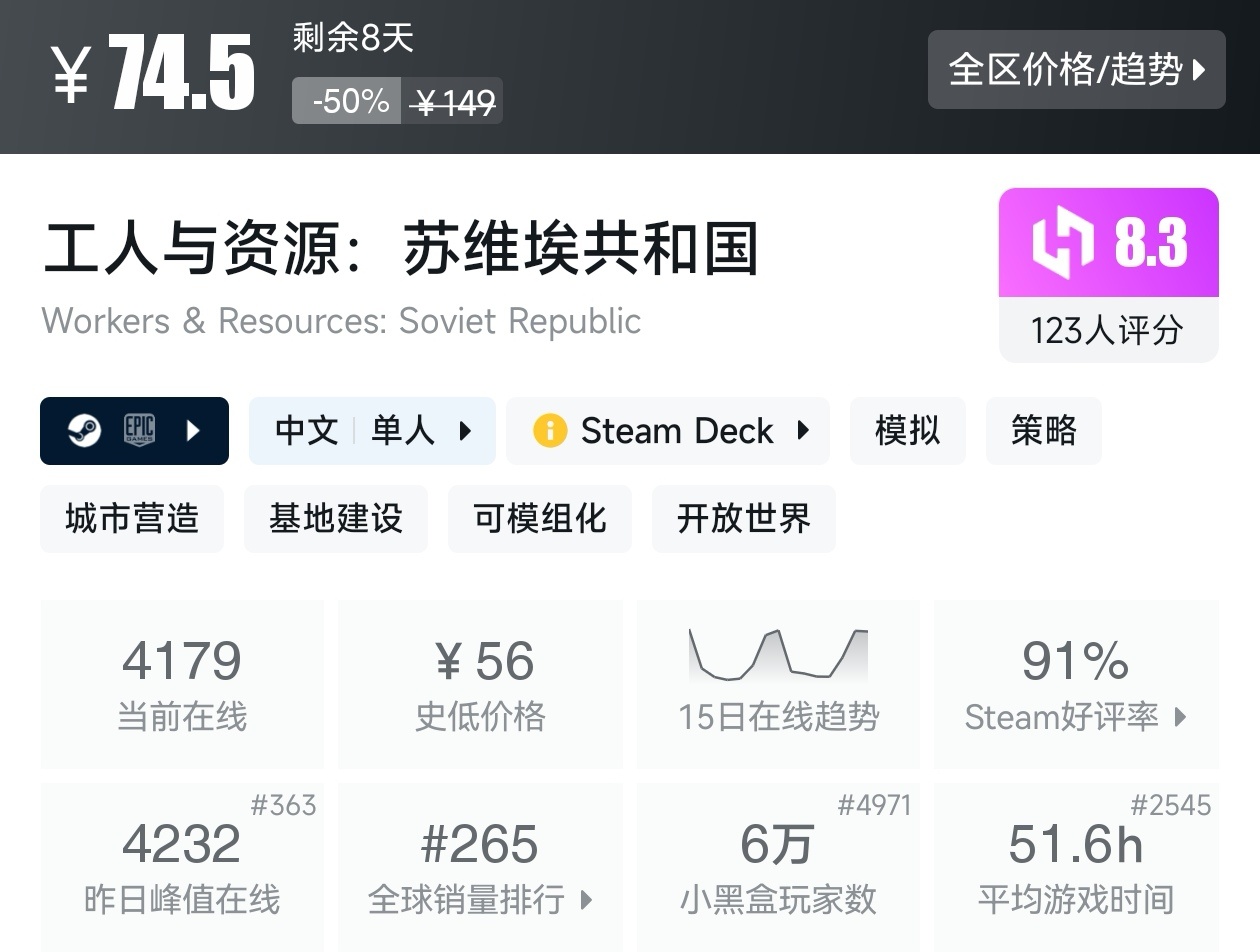Click the #2545 rank label

pos(1171,805)
